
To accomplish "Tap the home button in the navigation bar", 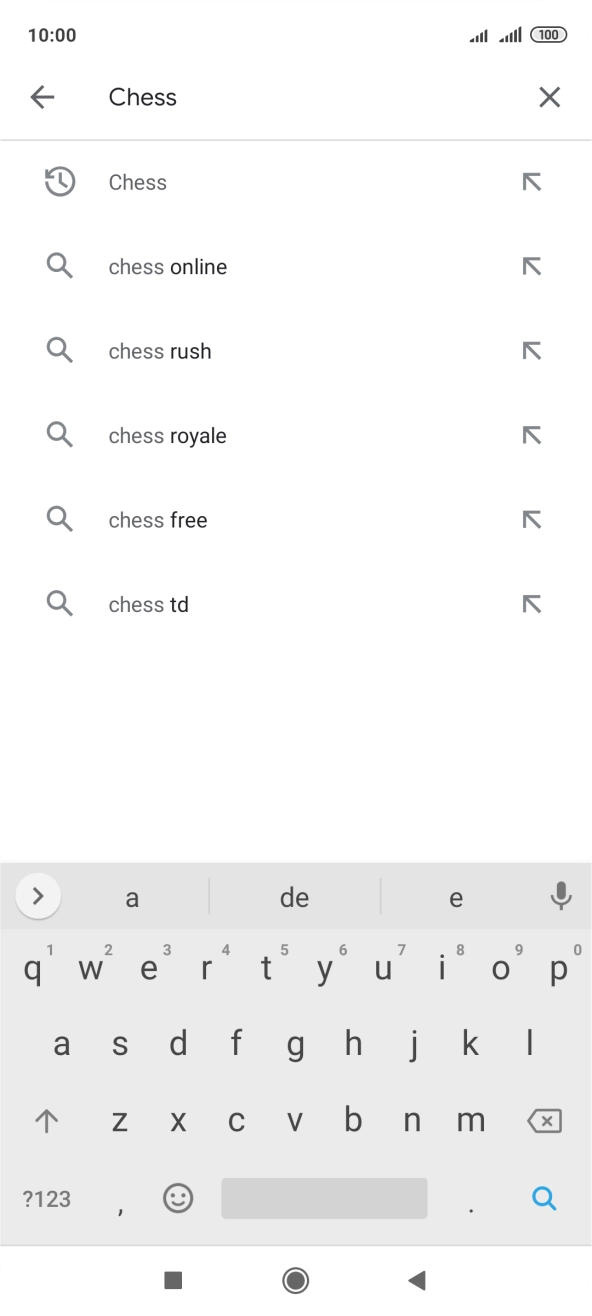I will 296,1279.
